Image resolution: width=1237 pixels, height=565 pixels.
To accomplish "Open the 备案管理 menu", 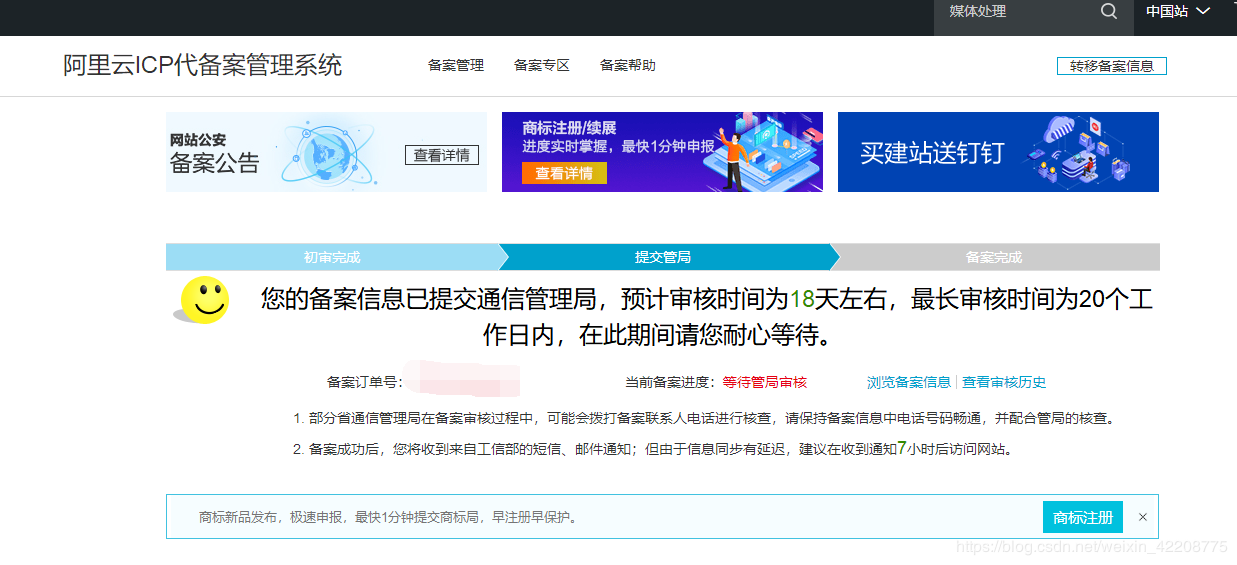I will (x=456, y=65).
